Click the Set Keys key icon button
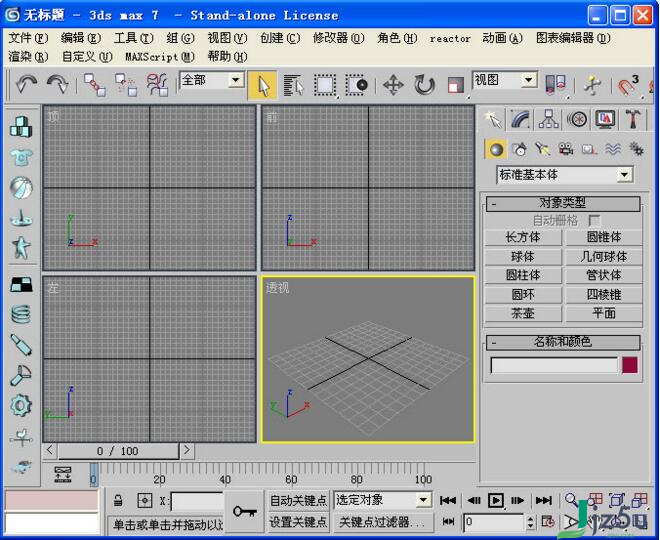This screenshot has width=660, height=540. [x=245, y=511]
